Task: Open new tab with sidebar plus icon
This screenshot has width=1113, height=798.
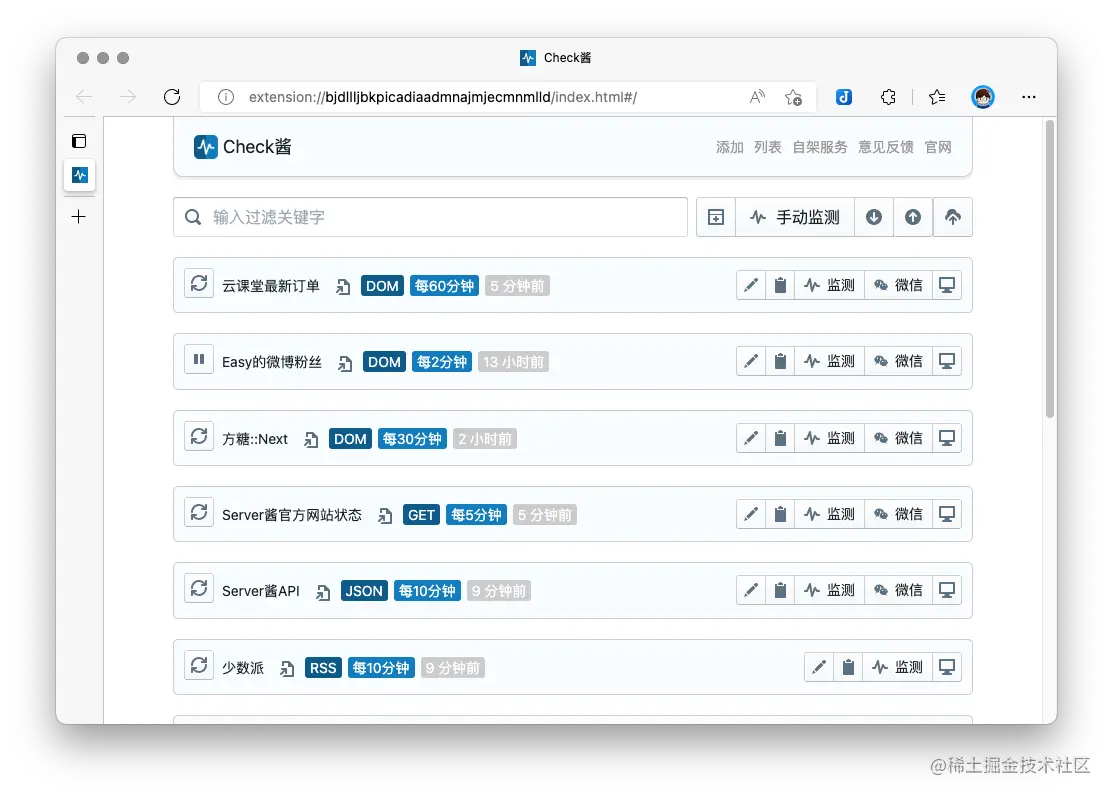Action: 79,217
